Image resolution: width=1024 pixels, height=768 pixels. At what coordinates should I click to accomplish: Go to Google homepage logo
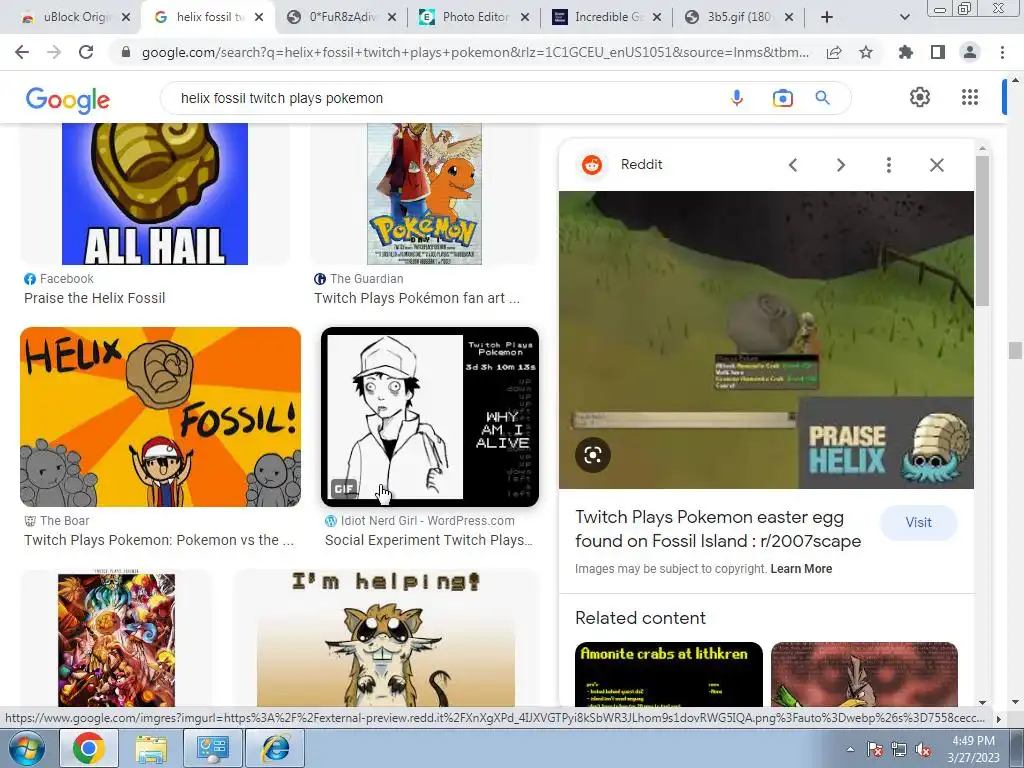click(67, 99)
